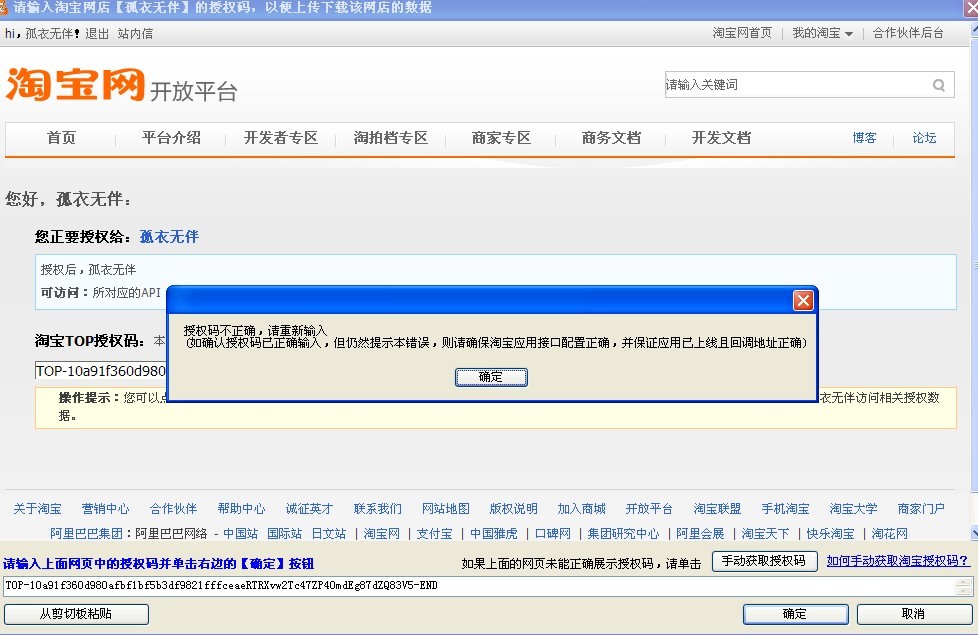The height and width of the screenshot is (635, 978).
Task: Open the 中国雅虎 footer link
Action: coord(493,534)
